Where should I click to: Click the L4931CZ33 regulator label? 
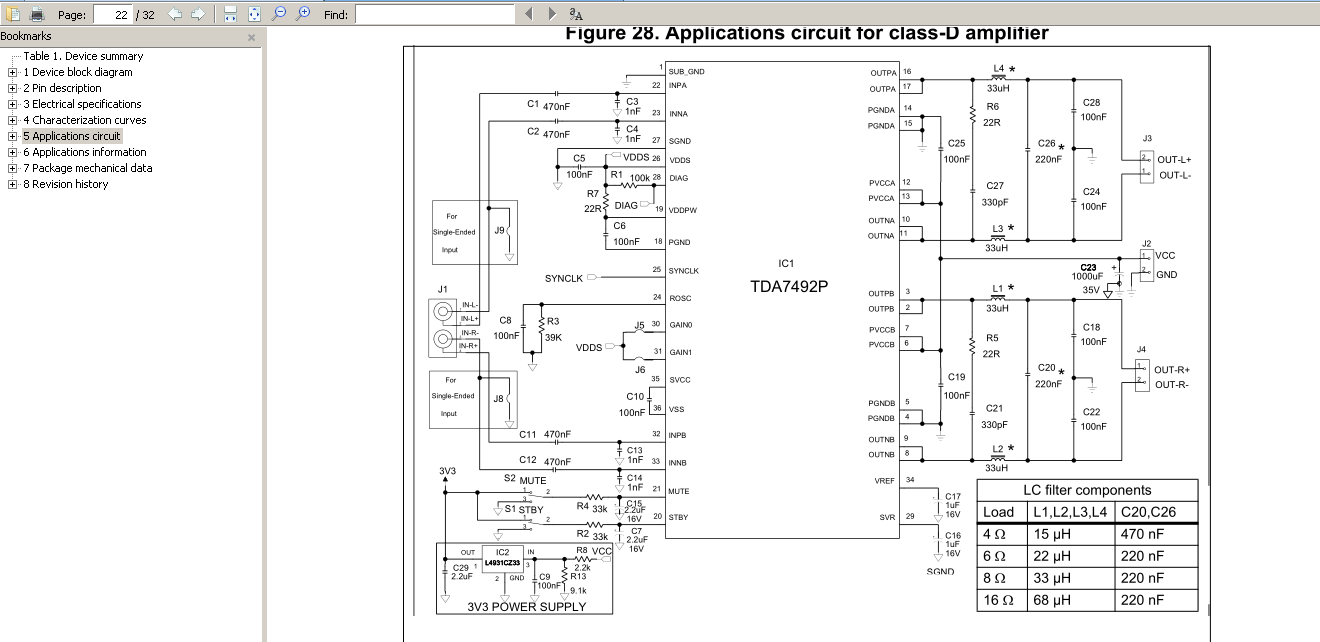[504, 564]
